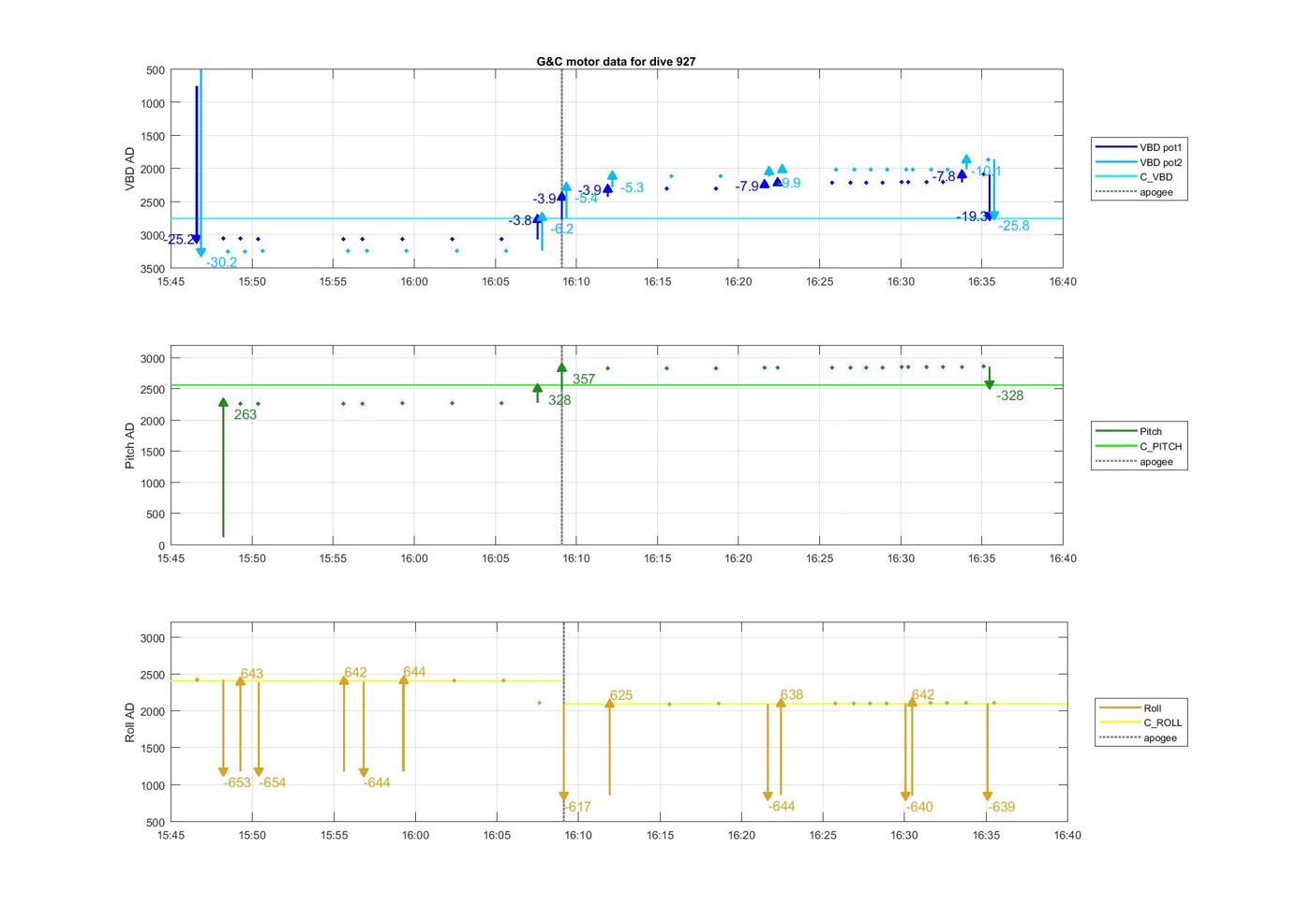The height and width of the screenshot is (924, 1312).
Task: Click the title 'G&C motor data for dive 927'
Action: pyautogui.click(x=616, y=61)
